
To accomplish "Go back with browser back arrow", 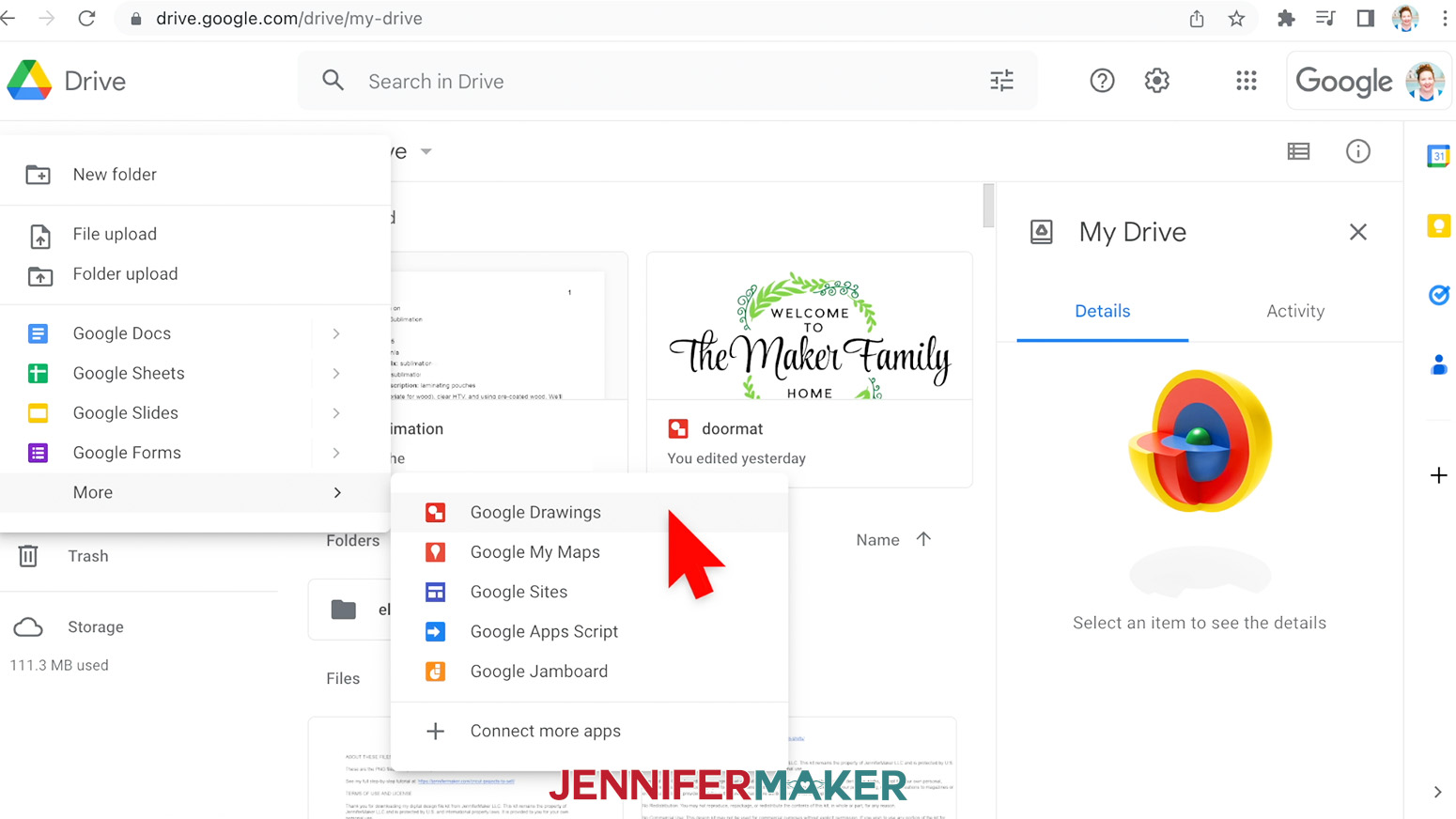I will (x=8, y=19).
